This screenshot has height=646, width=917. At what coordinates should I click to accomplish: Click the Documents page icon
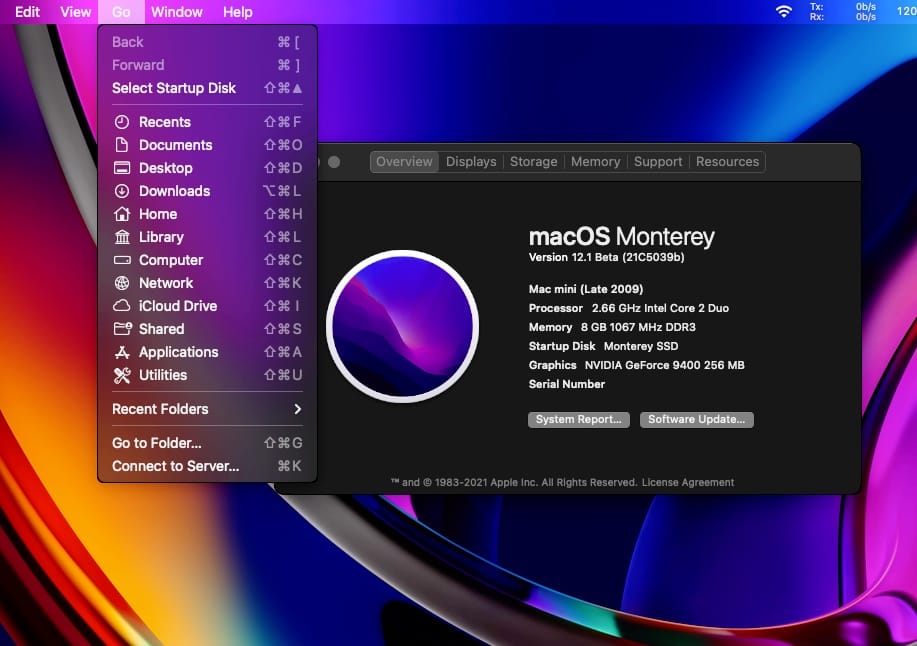122,145
